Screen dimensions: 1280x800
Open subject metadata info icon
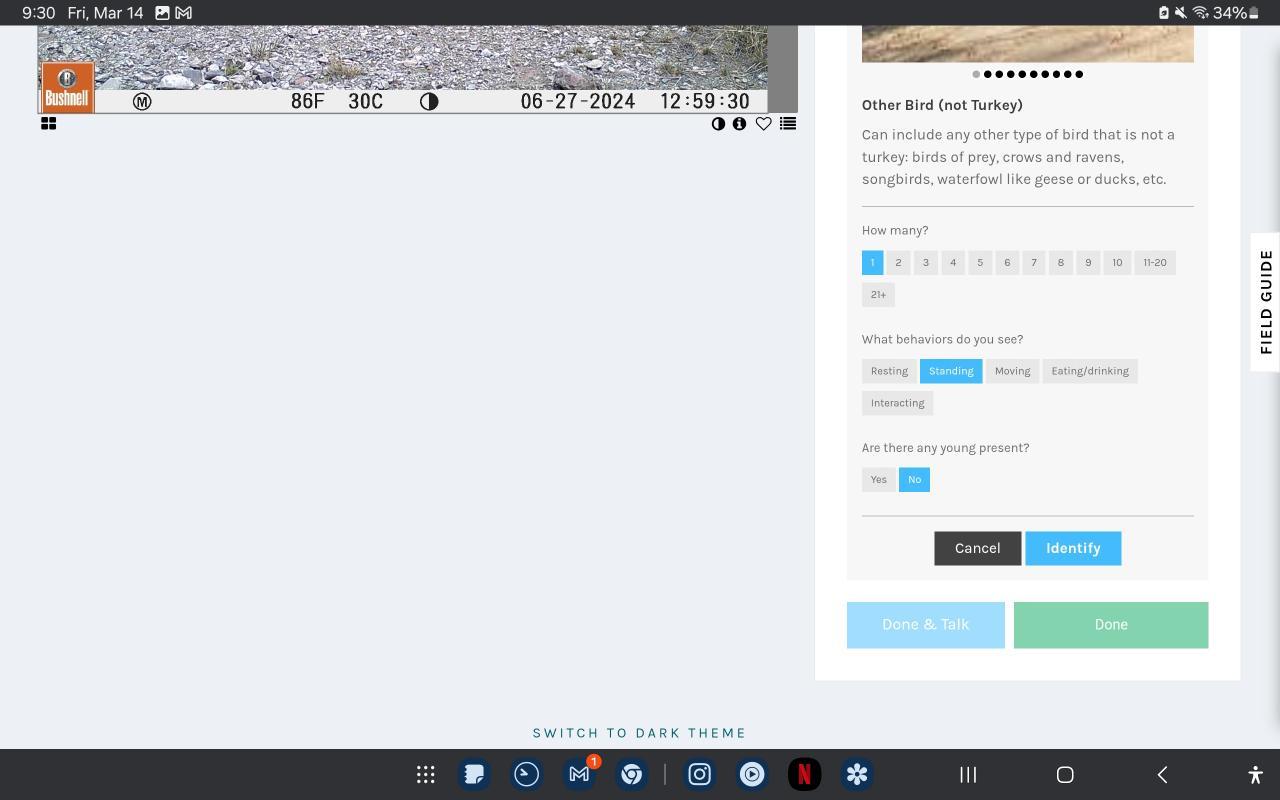tap(739, 124)
